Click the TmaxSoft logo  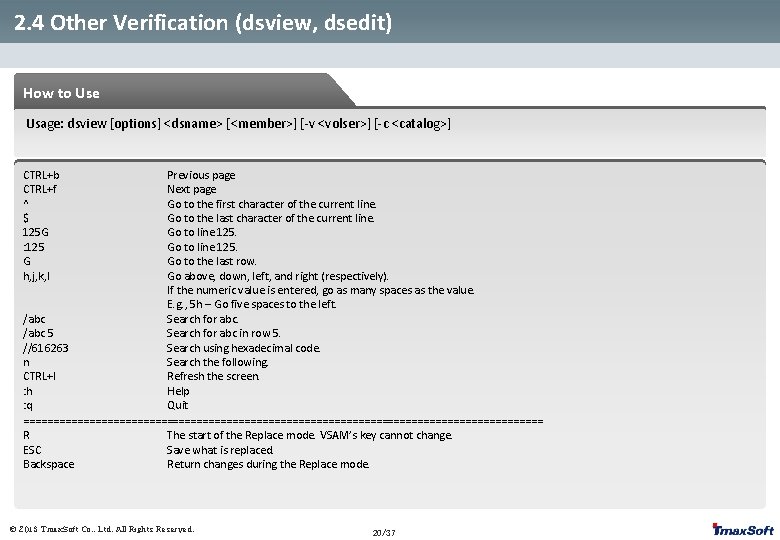(x=743, y=529)
